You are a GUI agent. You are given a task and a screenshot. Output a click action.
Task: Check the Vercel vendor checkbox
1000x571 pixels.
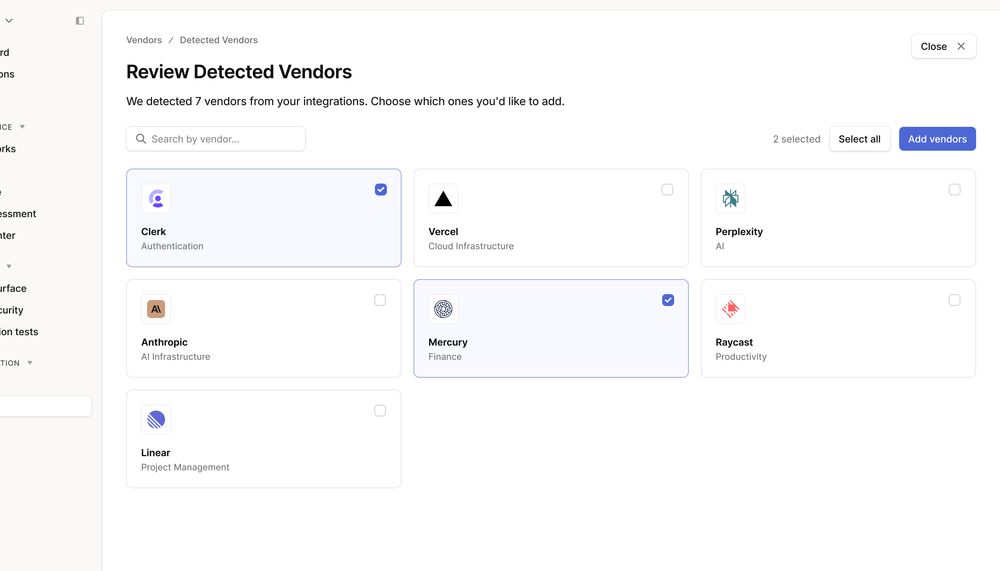667,189
